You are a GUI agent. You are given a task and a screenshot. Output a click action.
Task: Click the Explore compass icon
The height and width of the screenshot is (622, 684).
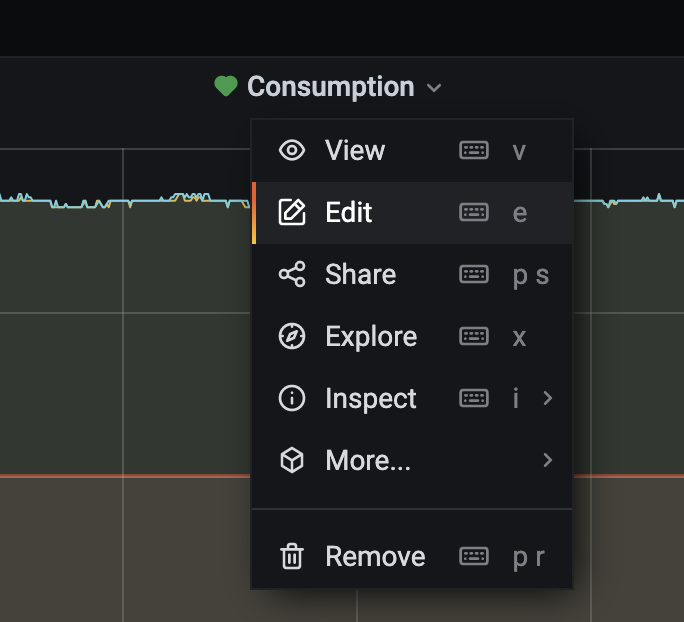point(292,337)
